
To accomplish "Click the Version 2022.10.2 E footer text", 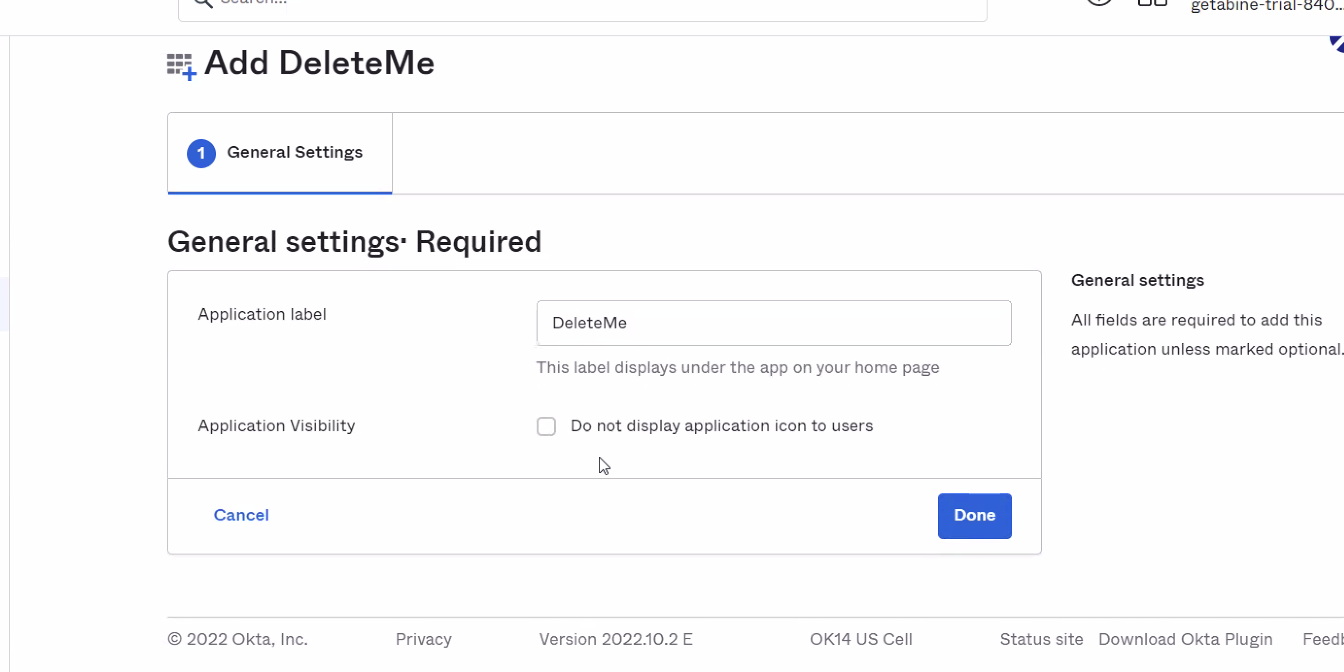I will [x=615, y=639].
